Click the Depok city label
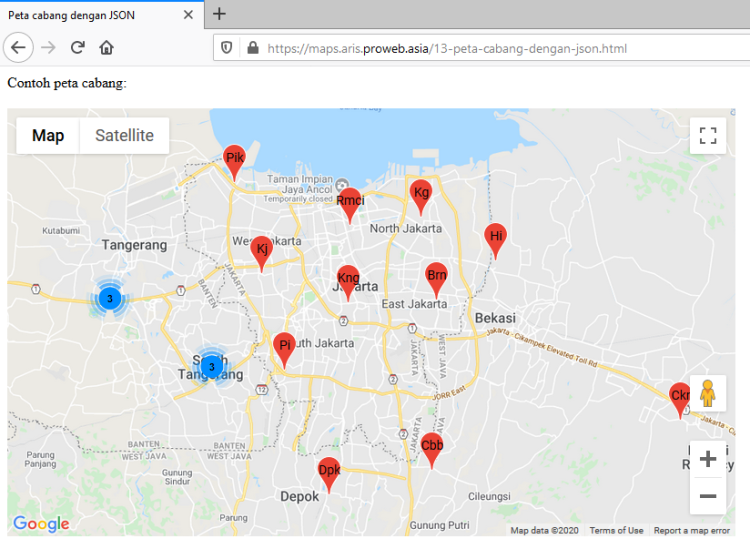This screenshot has height=549, width=750. (299, 497)
